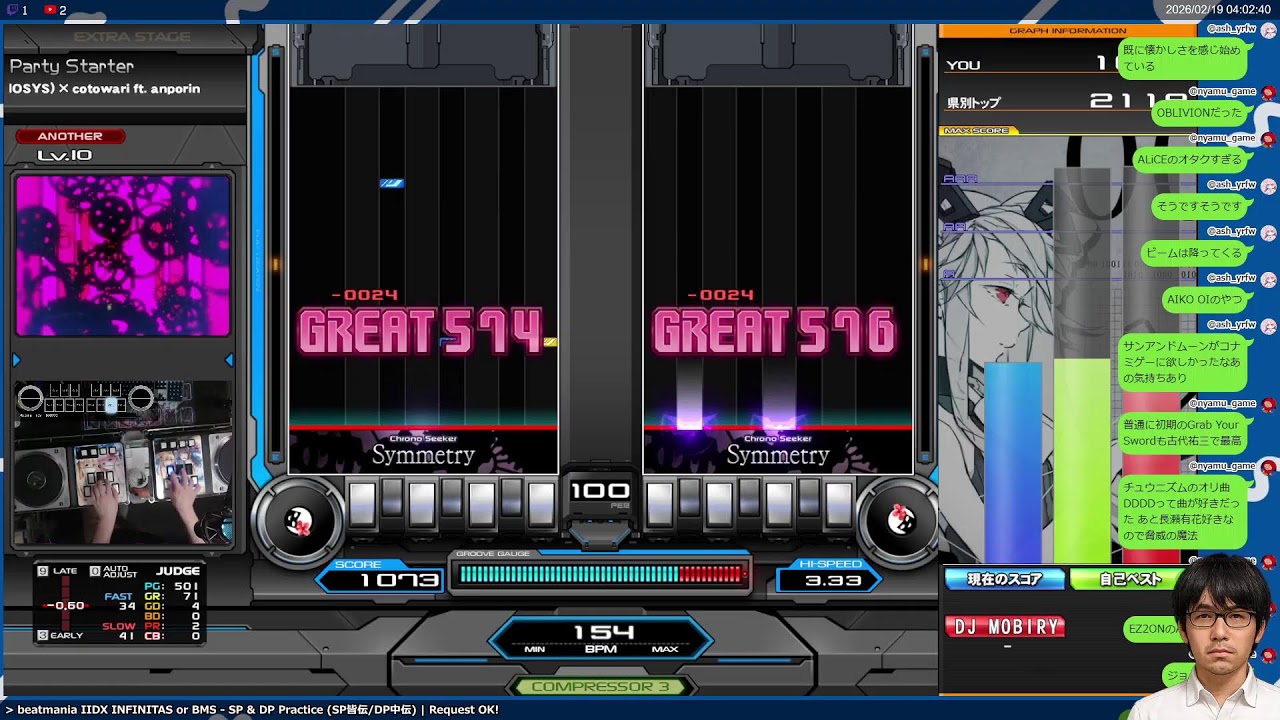Click the PR: 2 judge row
The width and height of the screenshot is (1280, 720).
171,626
